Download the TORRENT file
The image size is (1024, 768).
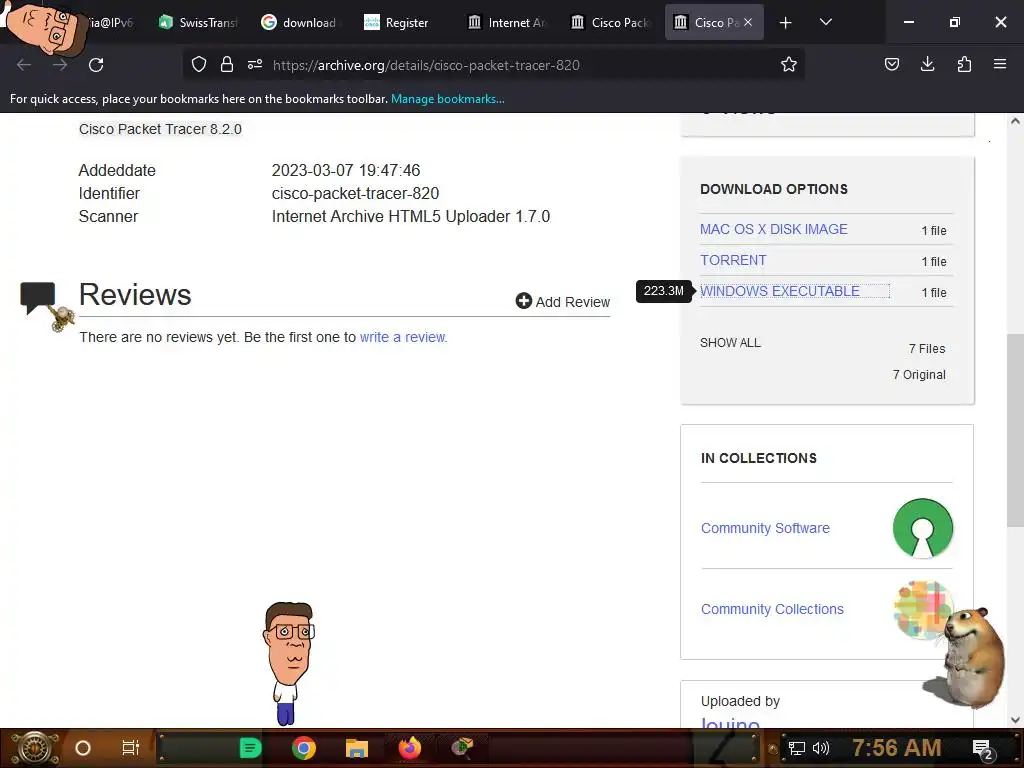point(733,260)
